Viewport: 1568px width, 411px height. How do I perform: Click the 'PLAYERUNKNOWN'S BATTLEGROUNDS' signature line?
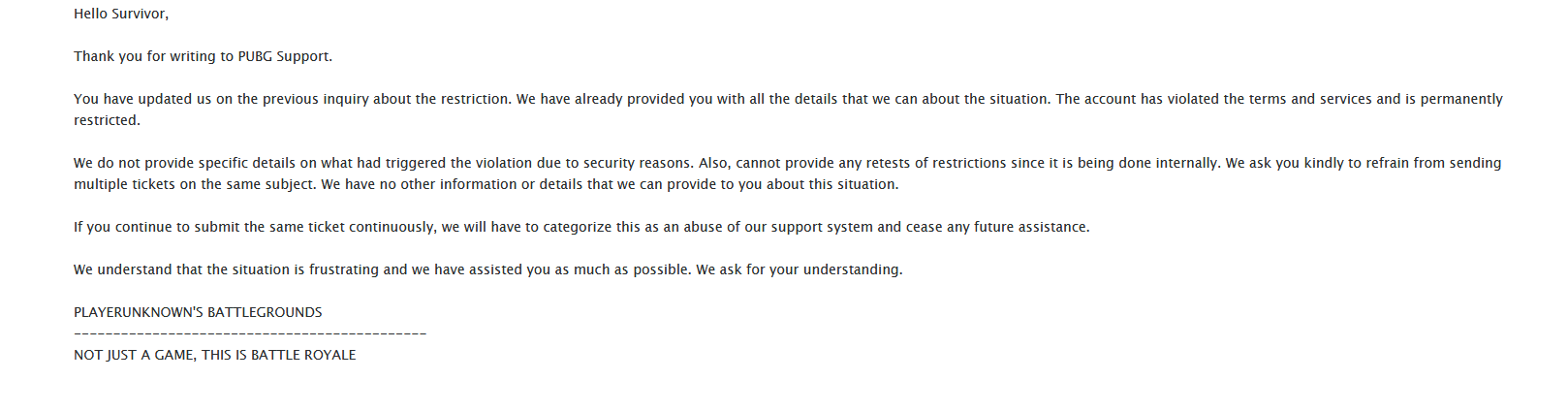click(198, 312)
